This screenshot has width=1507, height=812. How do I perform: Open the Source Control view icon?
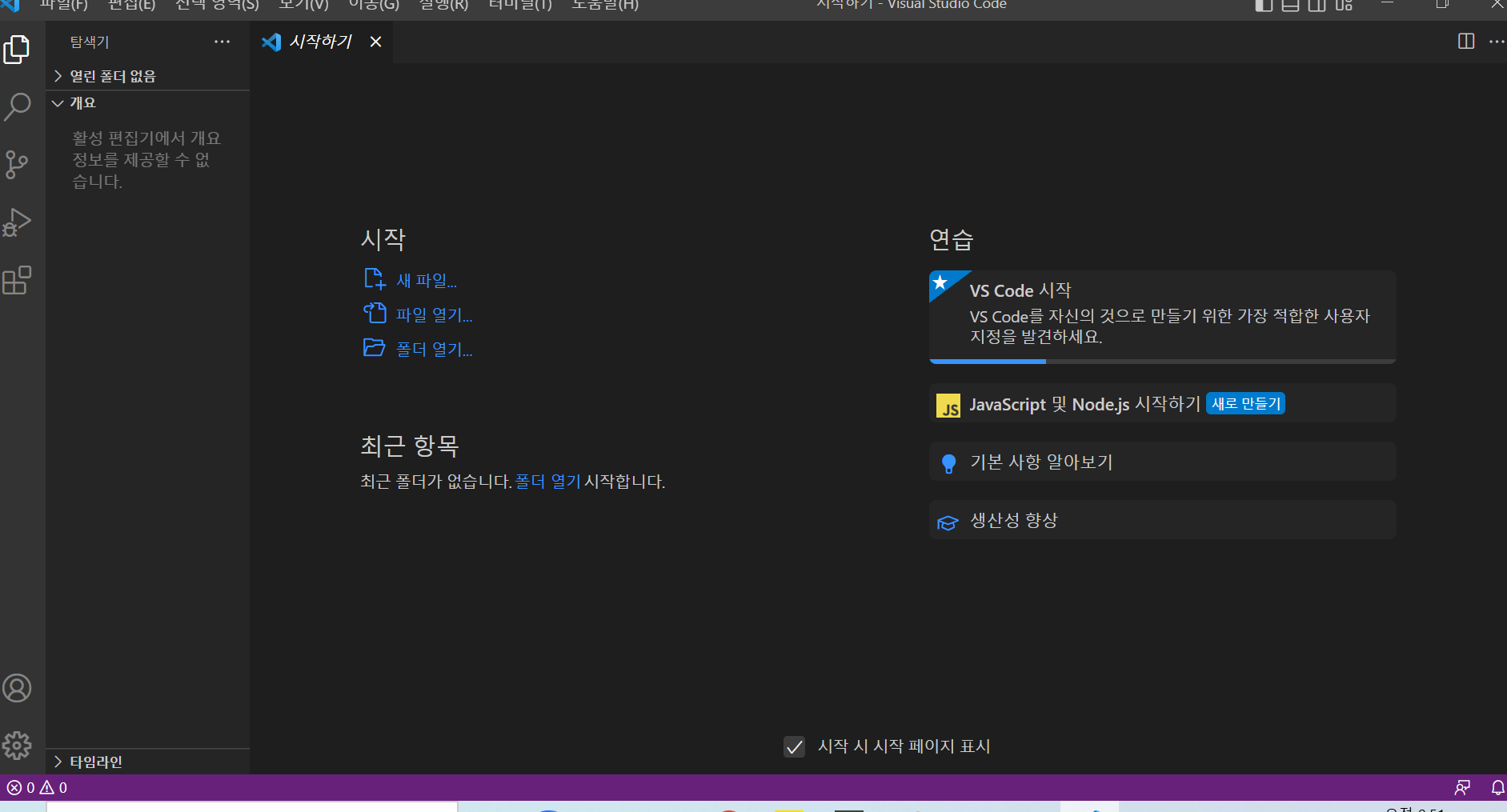point(17,165)
